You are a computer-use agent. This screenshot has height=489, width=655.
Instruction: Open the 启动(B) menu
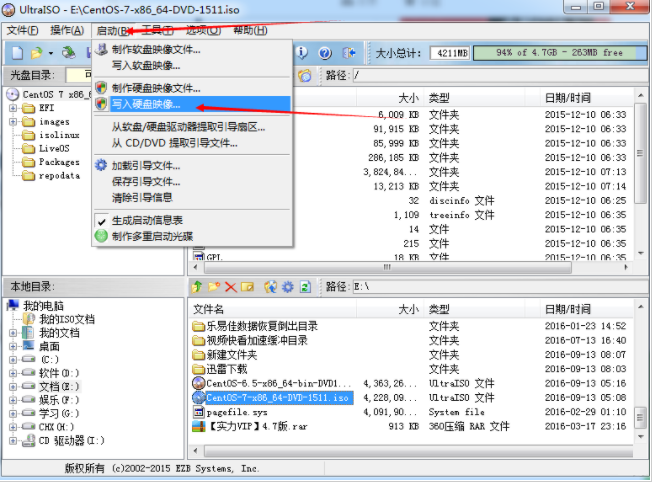click(112, 31)
